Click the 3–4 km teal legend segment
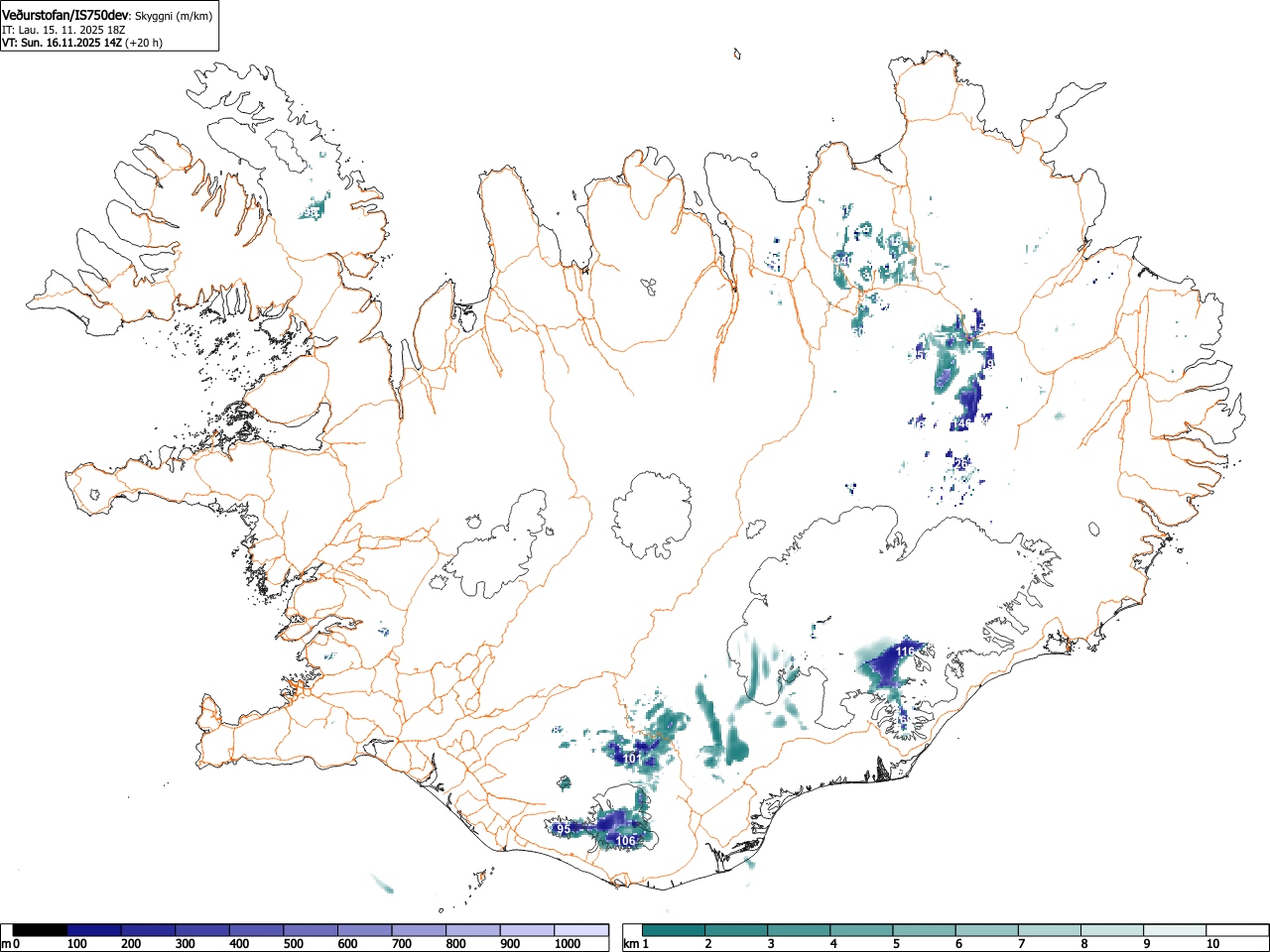The image size is (1270, 952). [800, 930]
